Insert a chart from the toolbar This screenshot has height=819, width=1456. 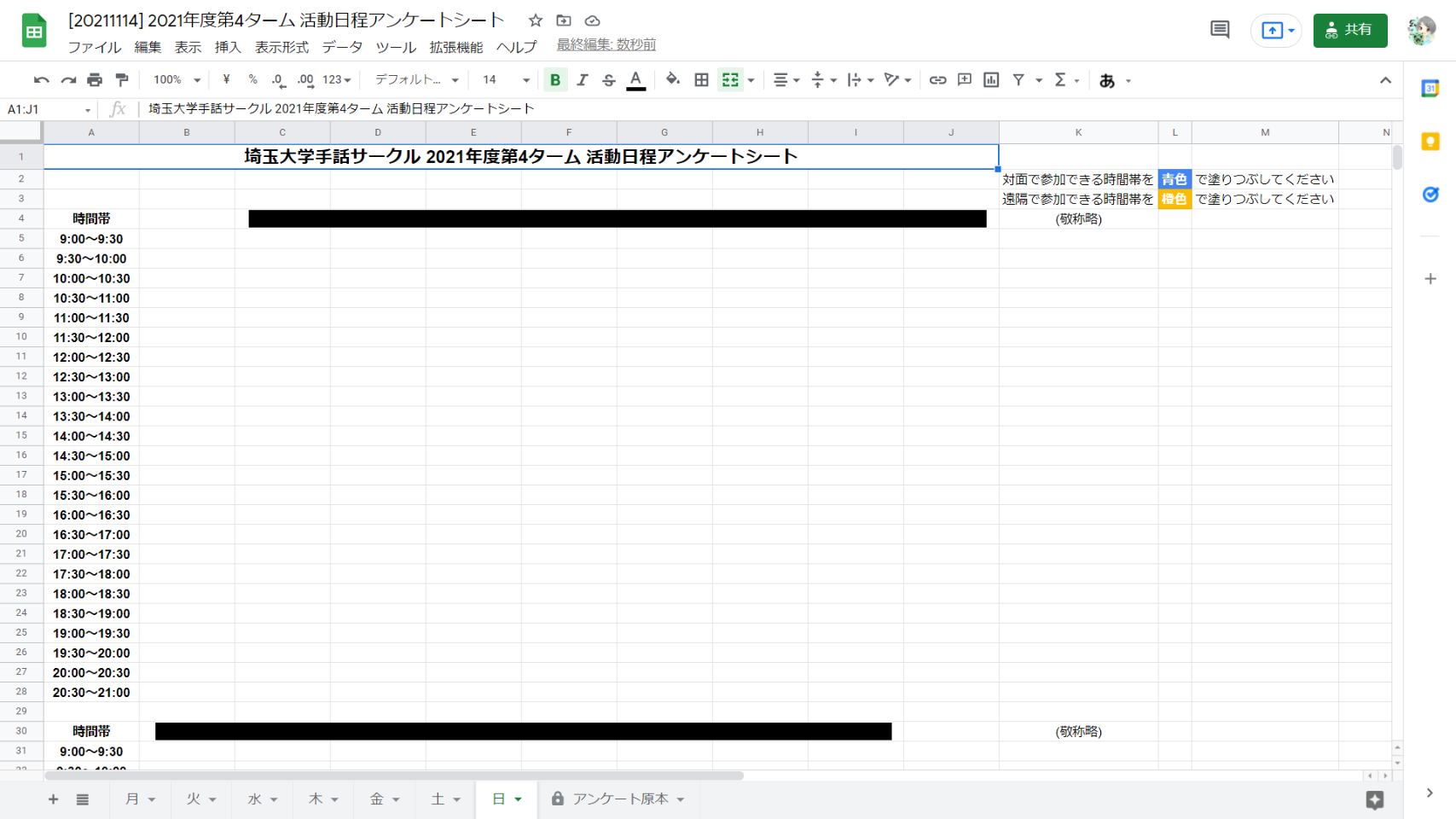[991, 80]
